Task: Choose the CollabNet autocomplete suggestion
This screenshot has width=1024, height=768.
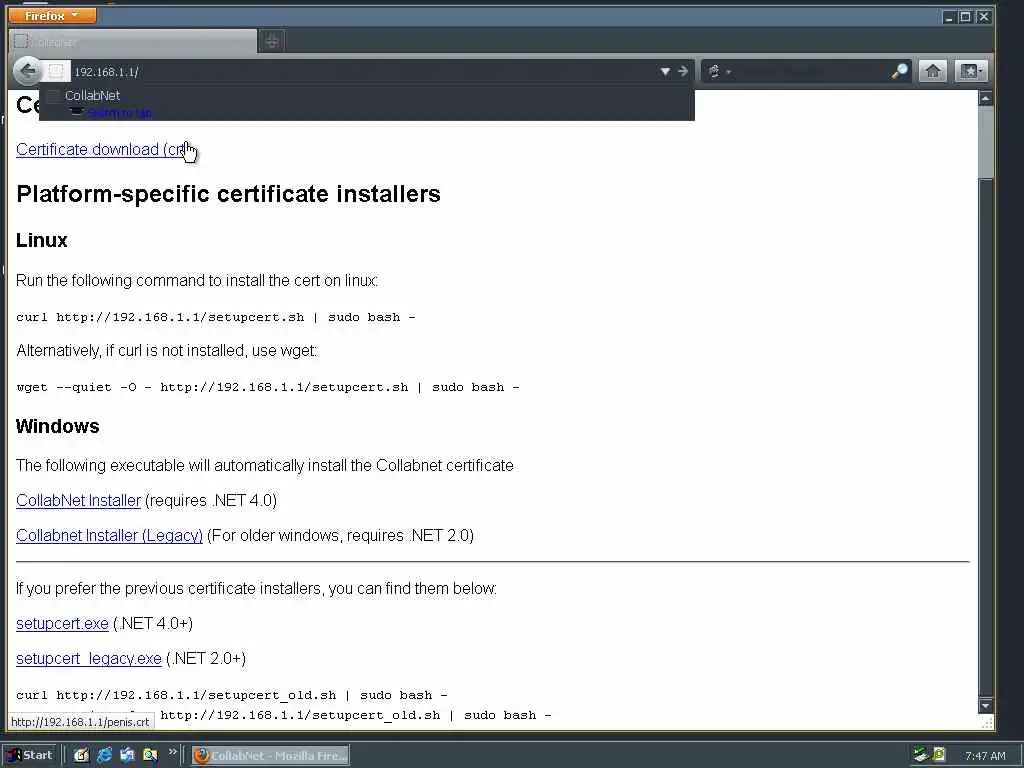Action: pyautogui.click(x=366, y=103)
